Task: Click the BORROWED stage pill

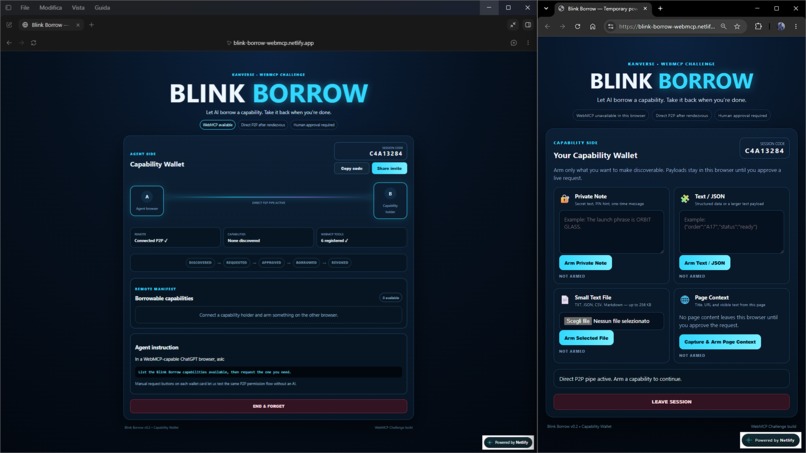Action: [306, 263]
